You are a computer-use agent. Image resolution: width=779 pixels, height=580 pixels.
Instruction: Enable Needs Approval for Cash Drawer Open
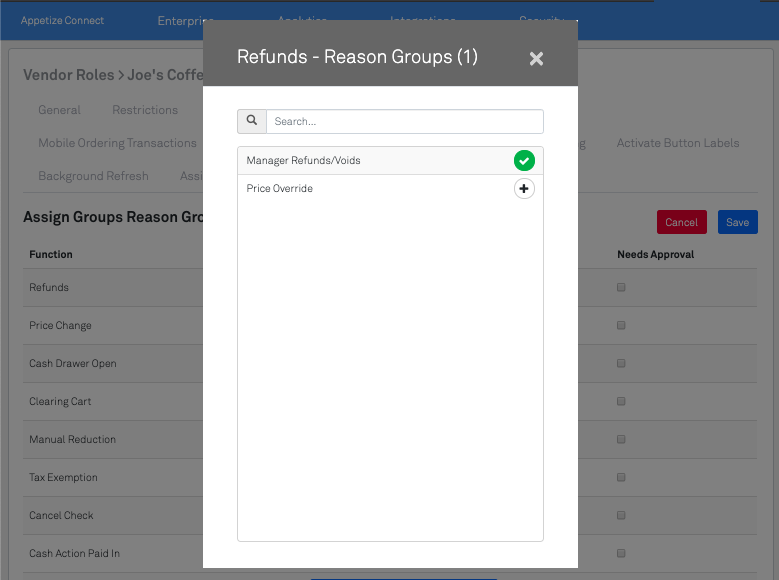click(621, 363)
